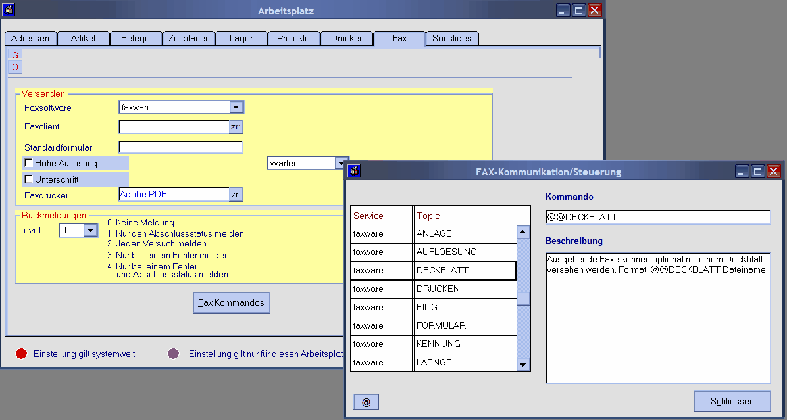Screen dimensions: 787x420
Task: Expand the Faxsoftware dropdown
Action: coord(236,107)
